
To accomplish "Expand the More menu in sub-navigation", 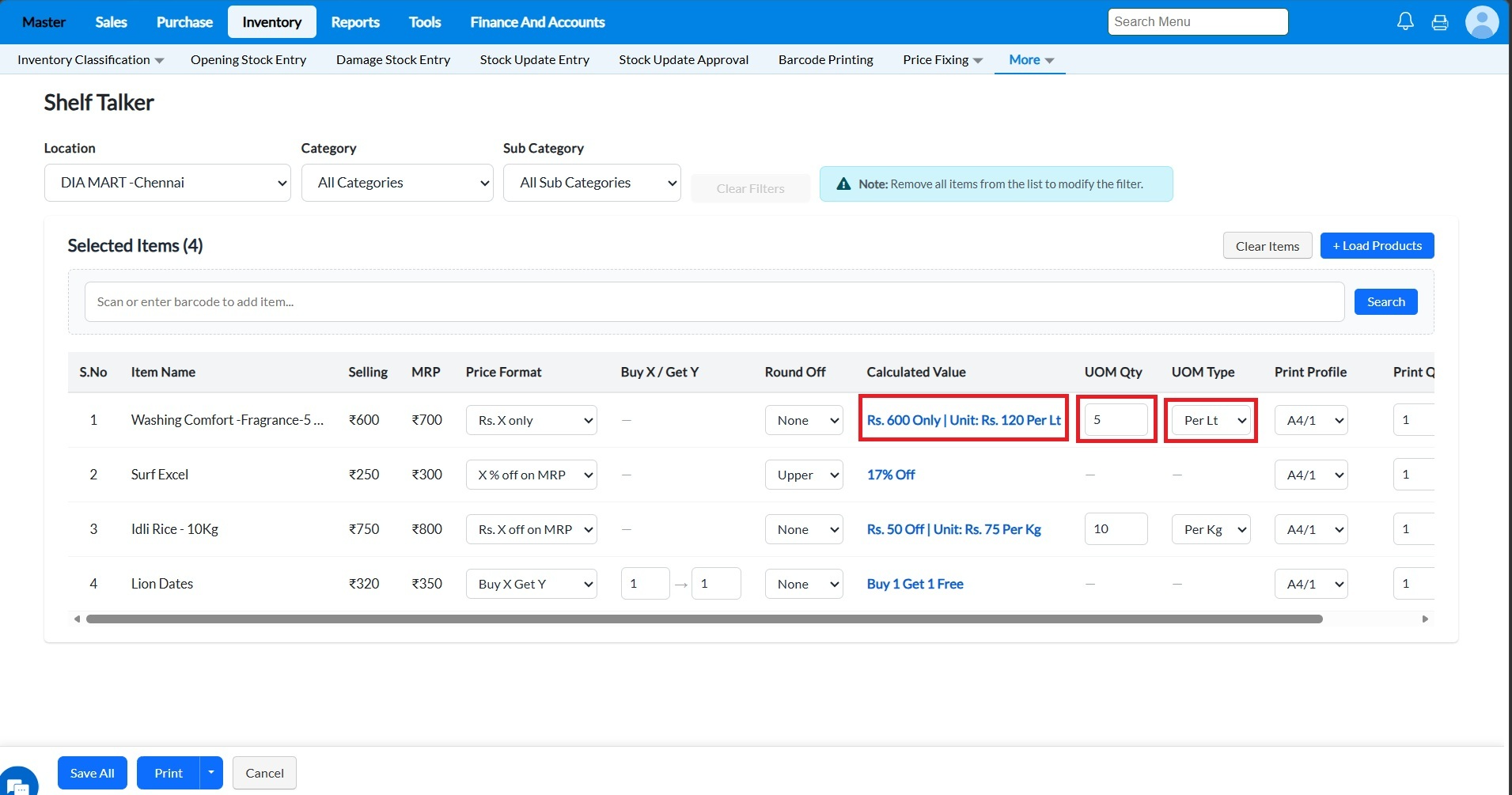I will (x=1030, y=60).
